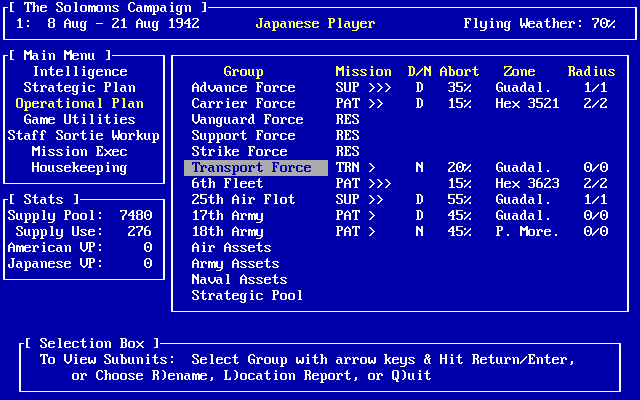Click Flying Weather: 70% indicator
The height and width of the screenshot is (400, 640).
coord(539,24)
